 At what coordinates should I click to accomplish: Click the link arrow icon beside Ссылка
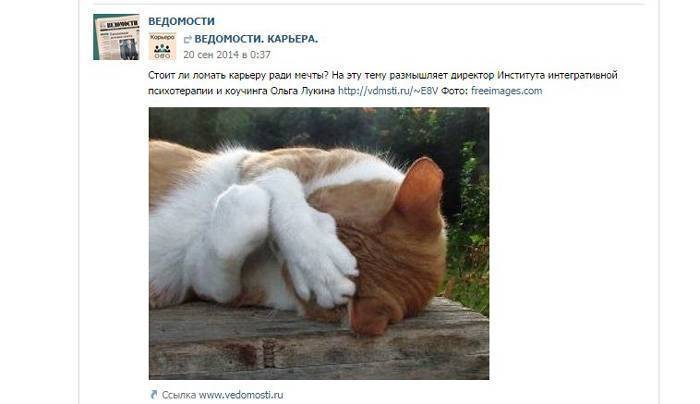pos(154,395)
